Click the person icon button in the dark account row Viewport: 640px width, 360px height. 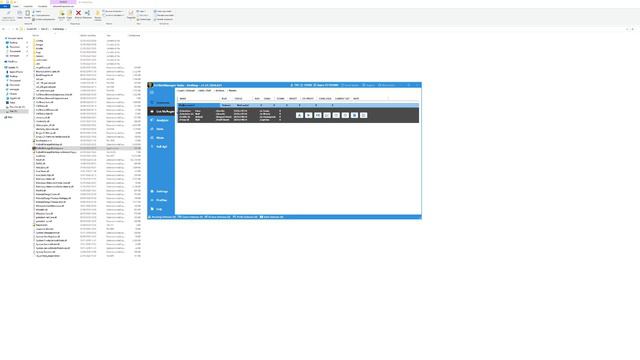point(300,116)
